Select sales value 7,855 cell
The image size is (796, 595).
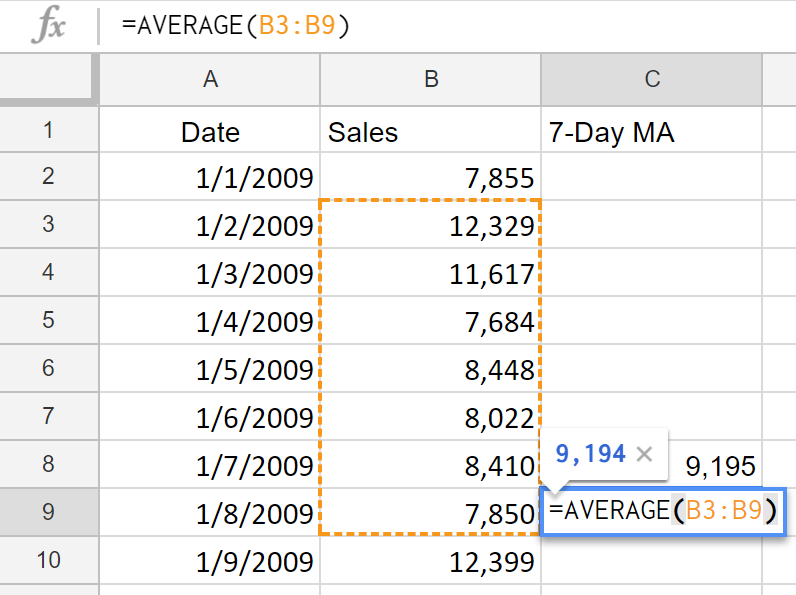point(431,178)
